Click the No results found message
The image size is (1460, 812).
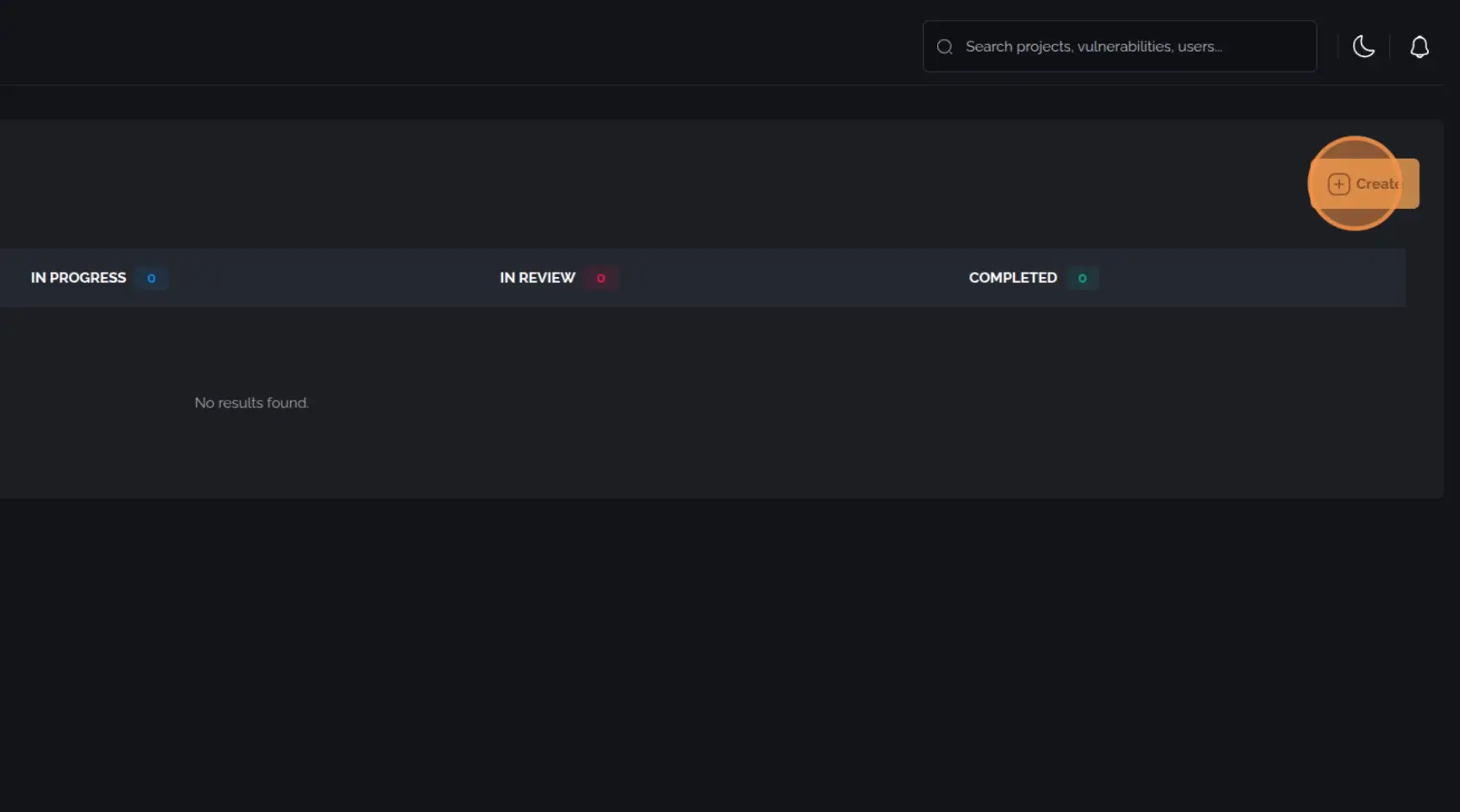pos(251,402)
